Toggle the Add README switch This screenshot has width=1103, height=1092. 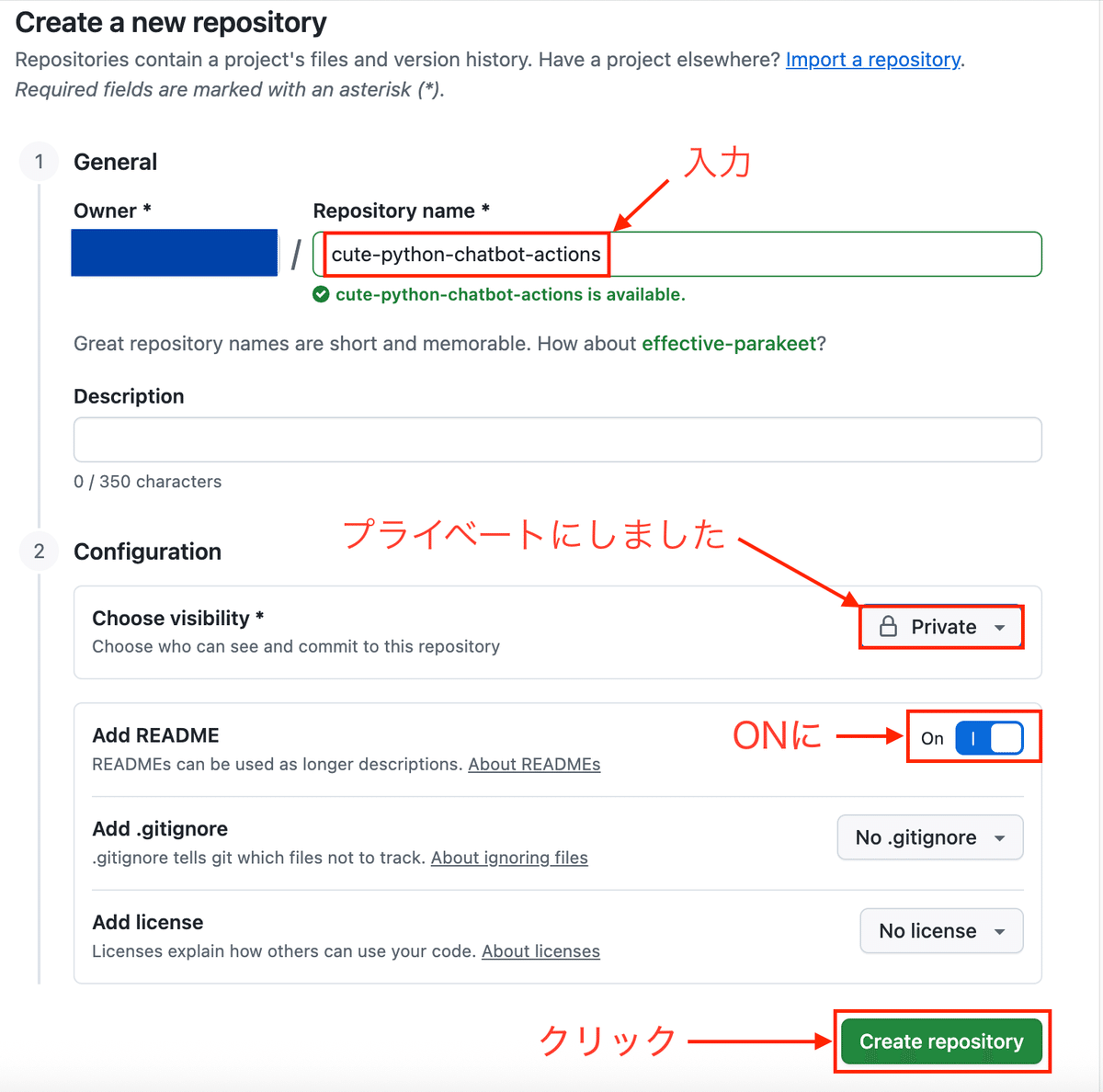(x=989, y=738)
